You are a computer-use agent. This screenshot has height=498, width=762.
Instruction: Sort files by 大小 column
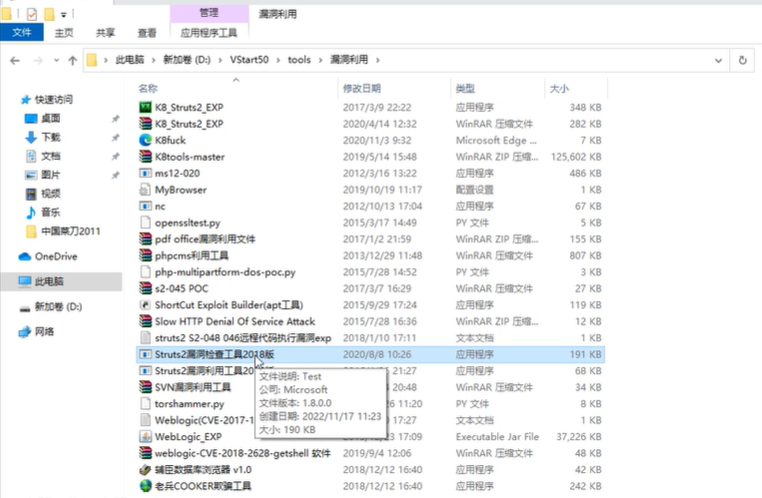pos(559,88)
